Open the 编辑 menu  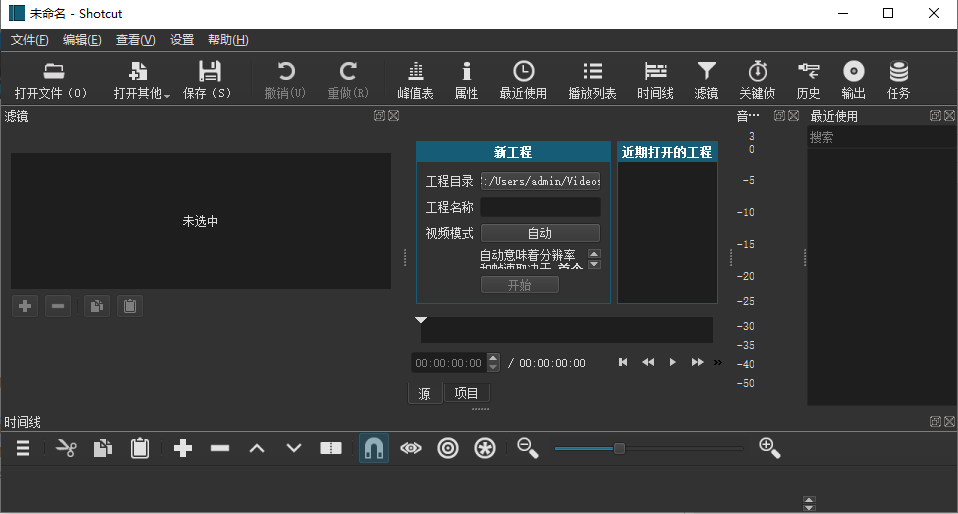(82, 40)
